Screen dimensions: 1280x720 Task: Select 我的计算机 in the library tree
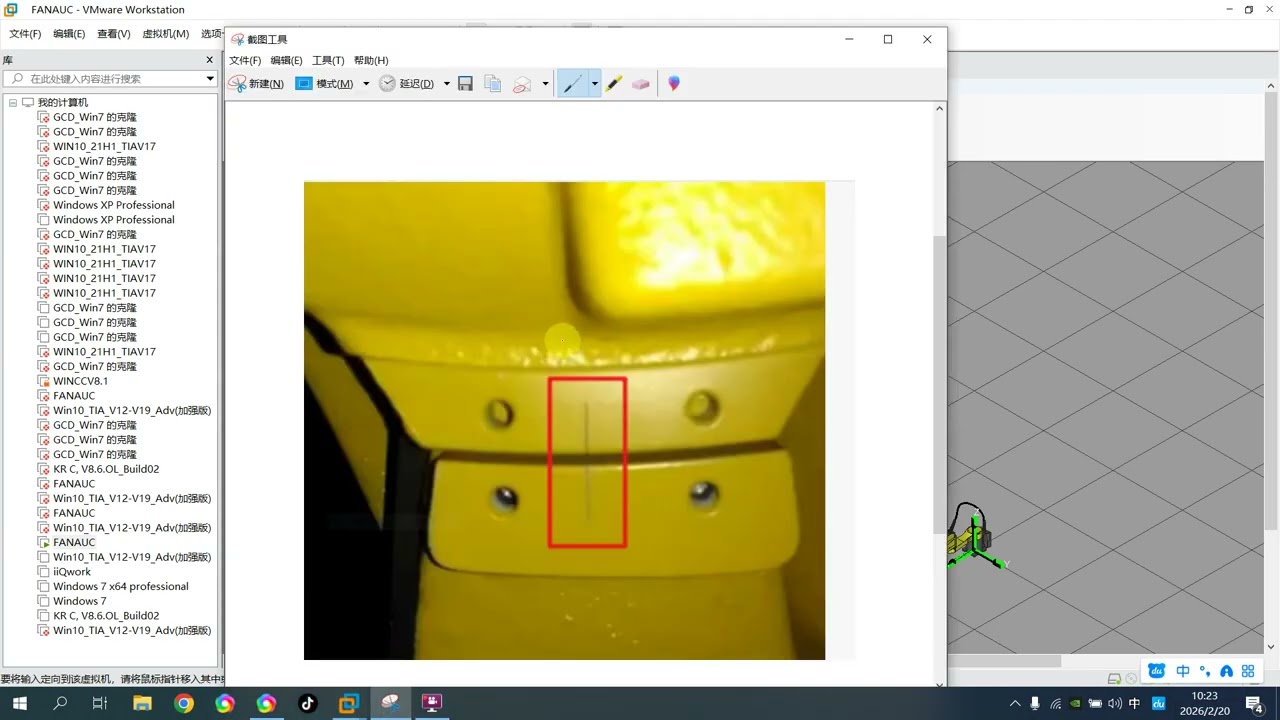(x=62, y=102)
